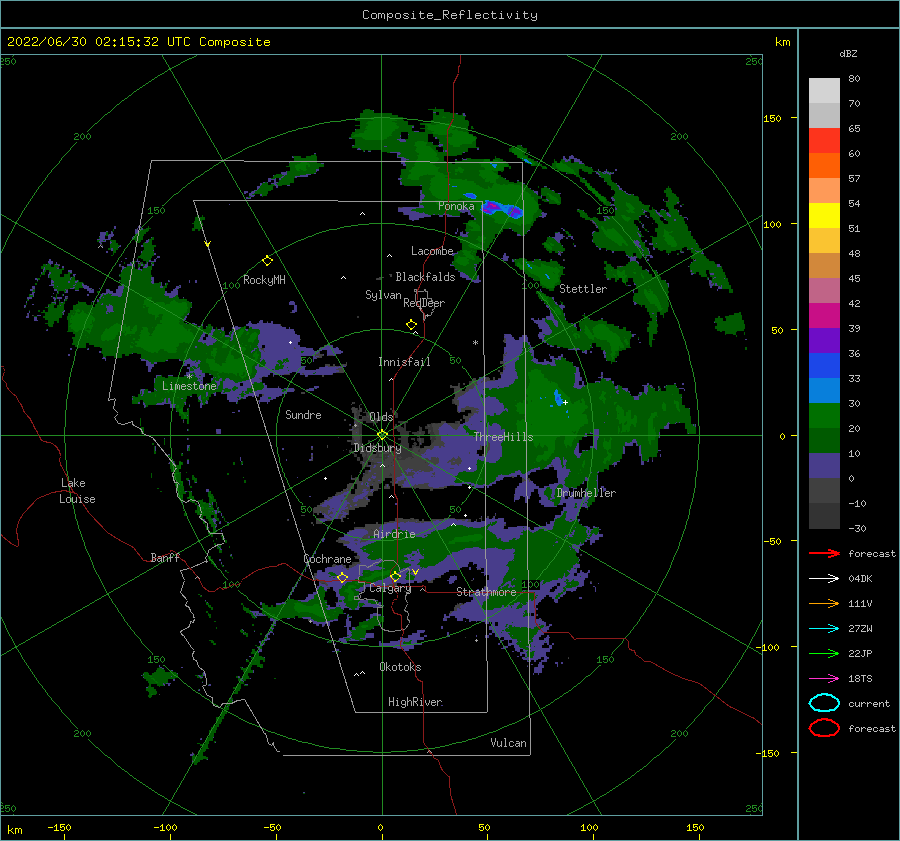Click the yellow diamond marker above Calgary
Viewport: 900px width, 841px height.
click(395, 576)
